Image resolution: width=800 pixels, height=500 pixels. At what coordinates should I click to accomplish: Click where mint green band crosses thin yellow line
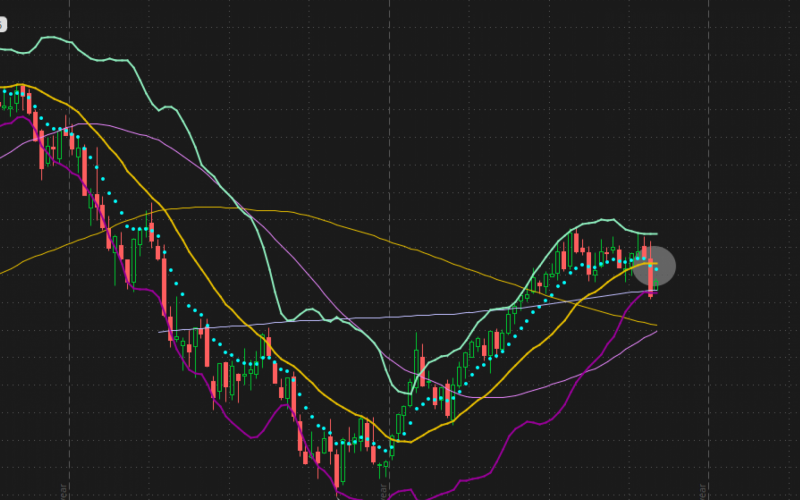(240, 209)
